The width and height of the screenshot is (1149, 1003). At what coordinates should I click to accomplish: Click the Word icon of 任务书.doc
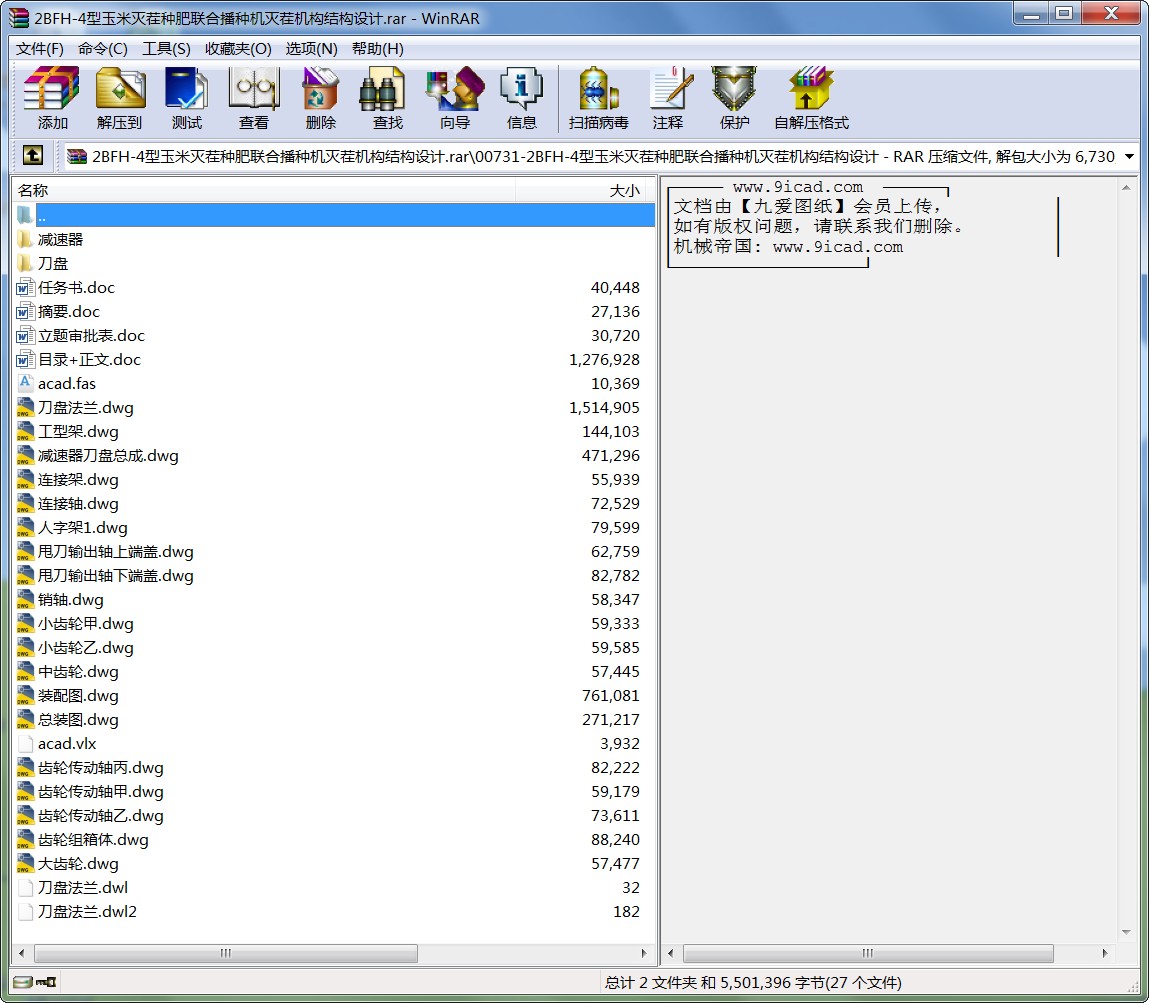pyautogui.click(x=25, y=287)
